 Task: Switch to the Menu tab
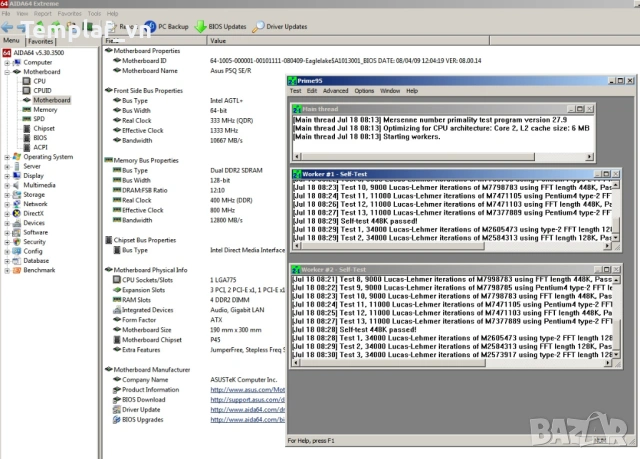[x=11, y=40]
